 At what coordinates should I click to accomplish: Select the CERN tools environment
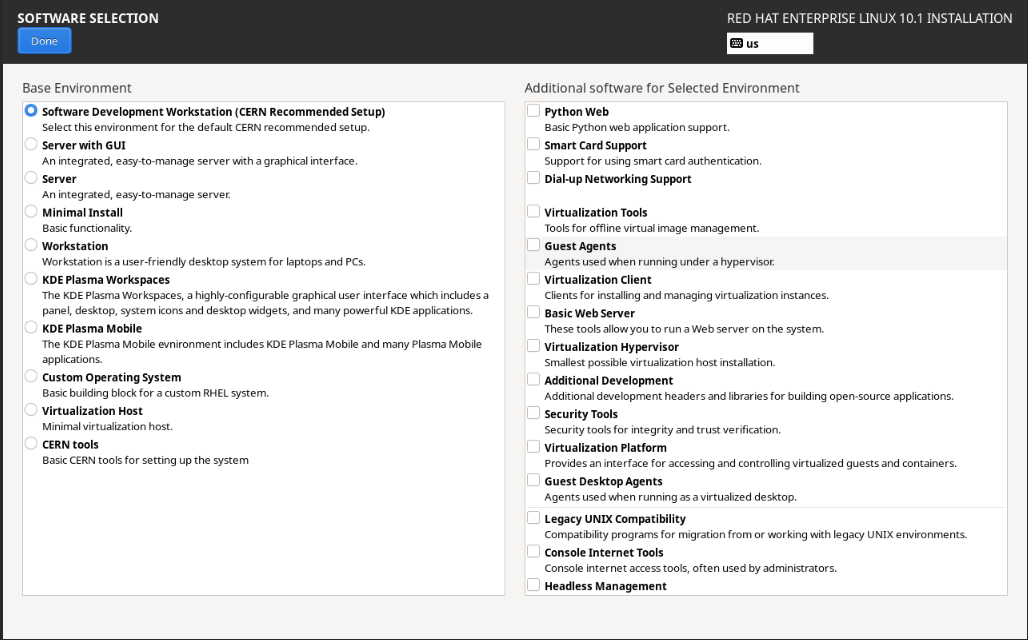click(x=30, y=445)
